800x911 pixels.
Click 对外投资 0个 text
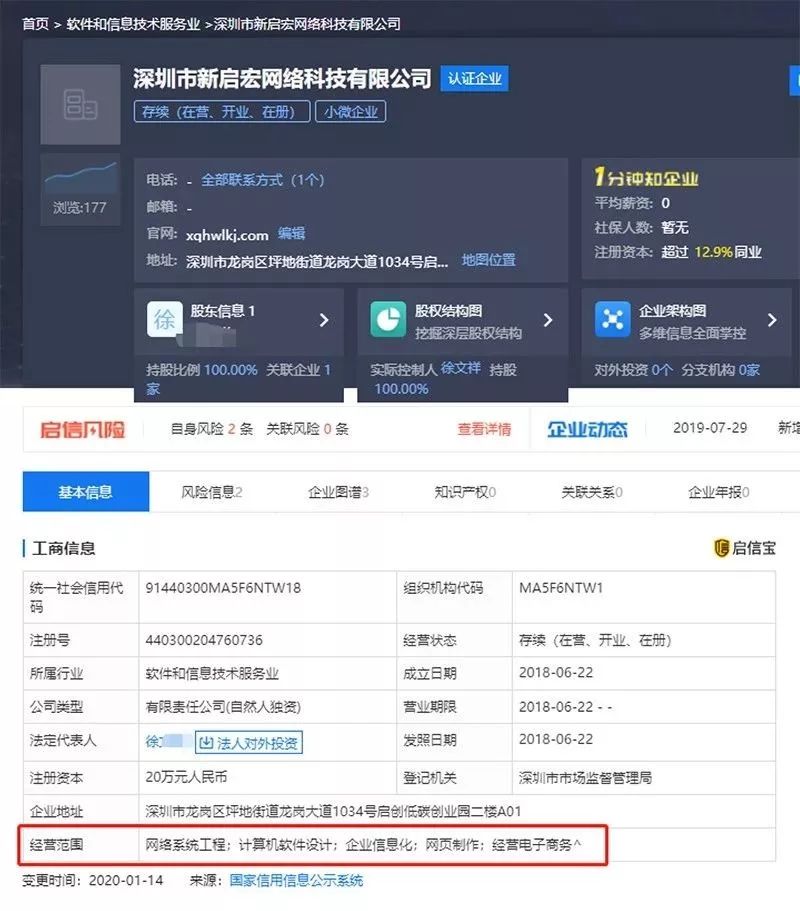click(633, 370)
